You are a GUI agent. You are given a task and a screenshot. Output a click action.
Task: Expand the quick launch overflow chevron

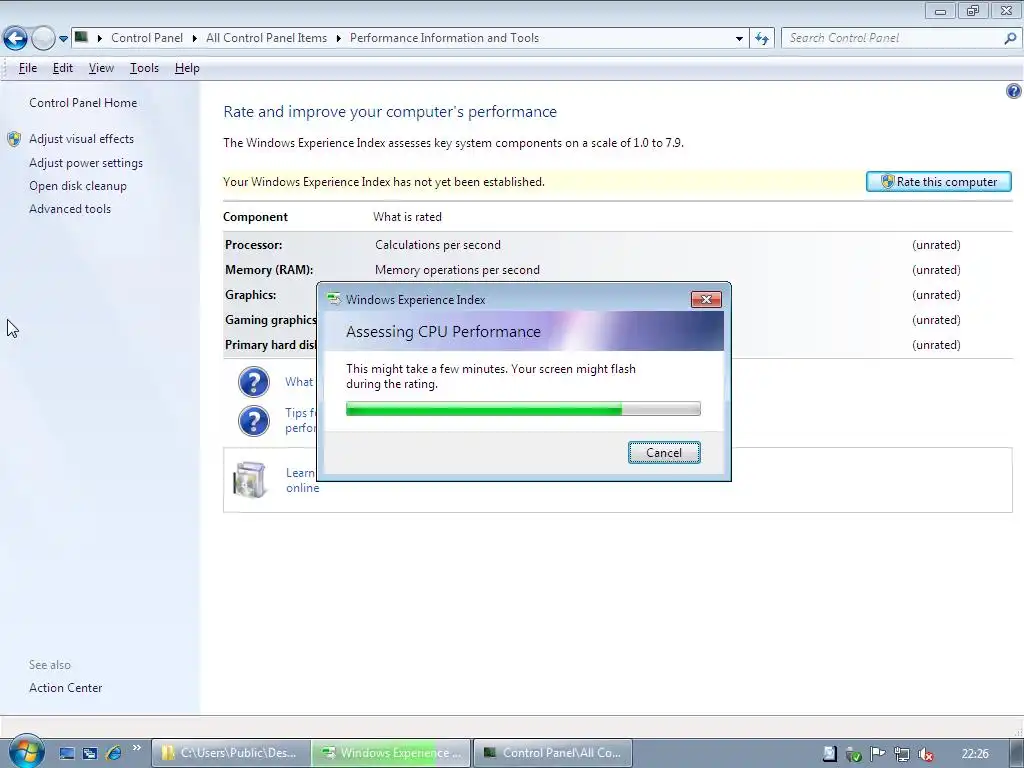136,748
